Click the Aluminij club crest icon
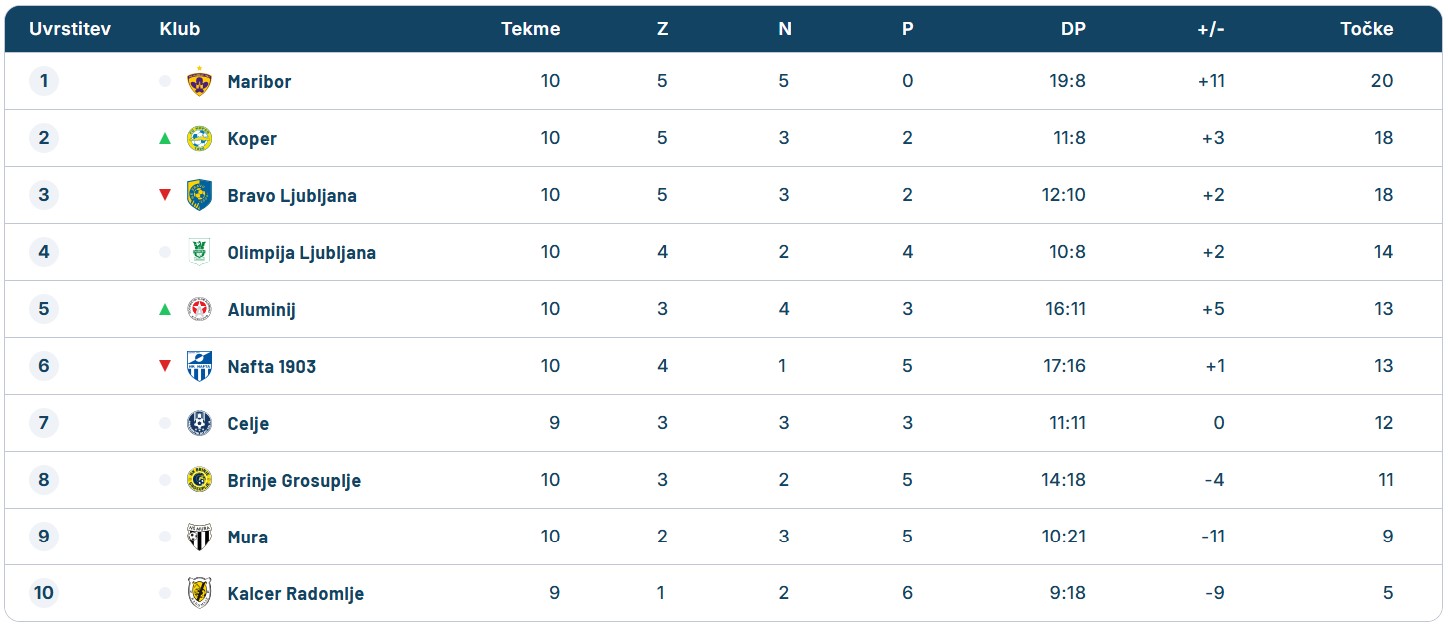The height and width of the screenshot is (630, 1448). (200, 309)
